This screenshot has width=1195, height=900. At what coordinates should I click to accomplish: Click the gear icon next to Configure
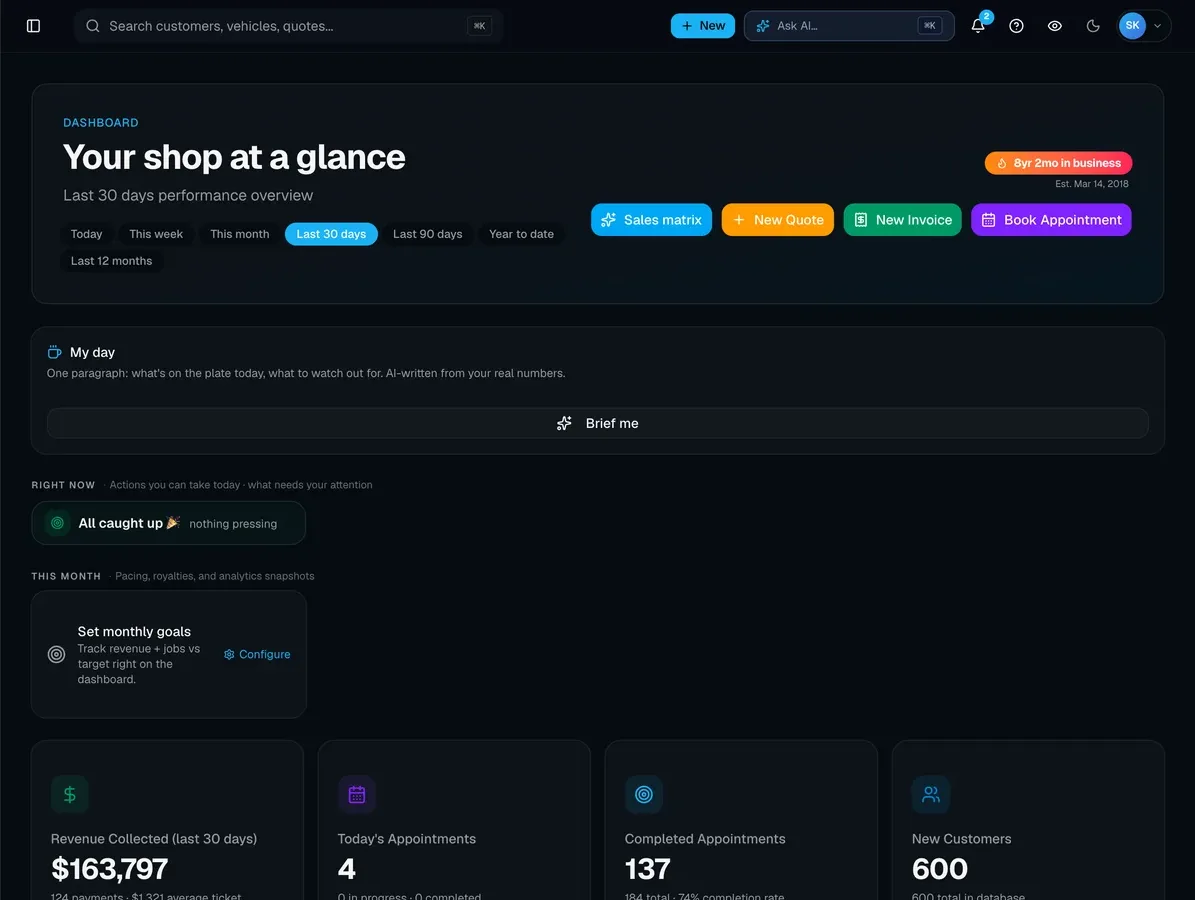point(229,654)
